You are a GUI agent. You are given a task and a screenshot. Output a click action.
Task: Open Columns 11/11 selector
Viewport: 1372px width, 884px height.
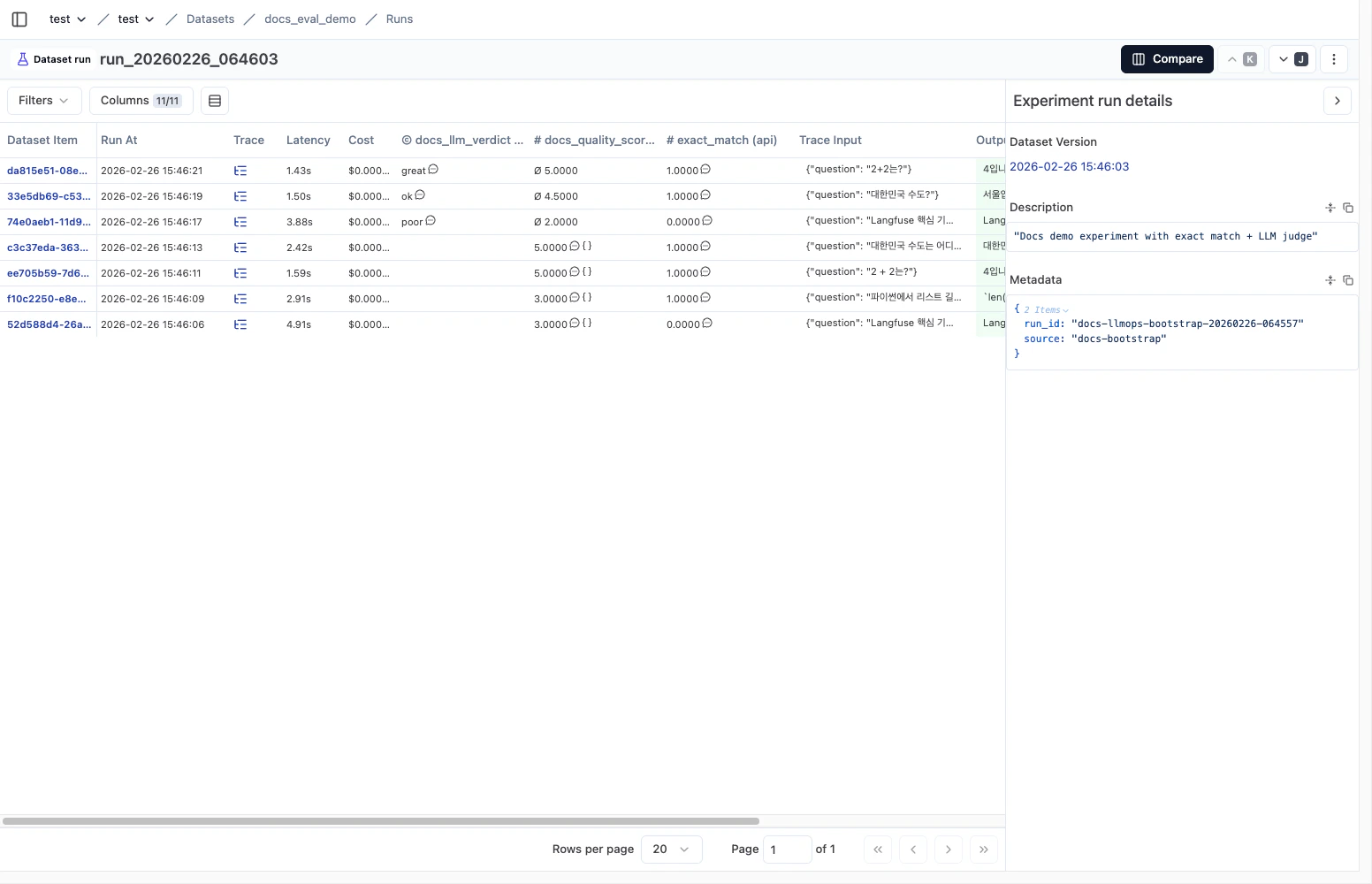point(141,101)
